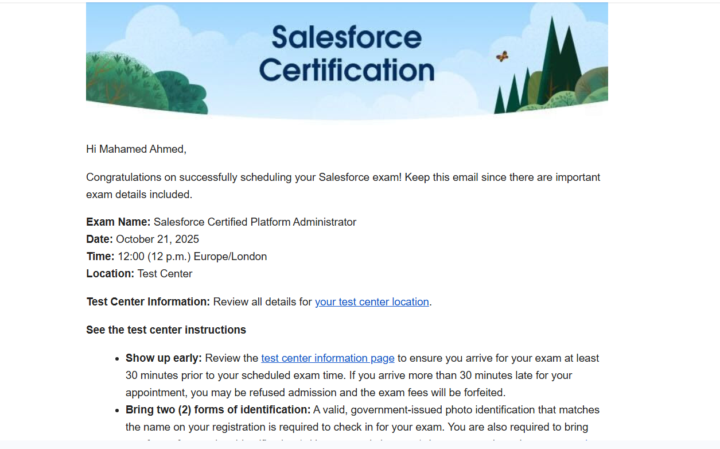The width and height of the screenshot is (720, 449).
Task: Click the butterfly icon in the banner
Action: coord(502,57)
